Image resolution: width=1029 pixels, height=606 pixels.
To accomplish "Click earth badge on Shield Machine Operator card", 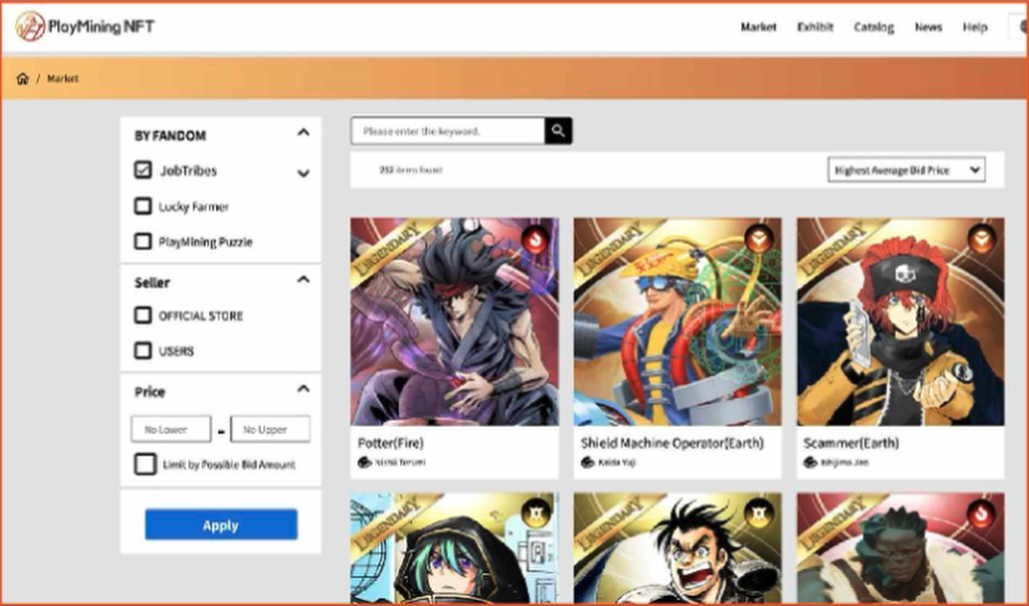I will tap(758, 239).
